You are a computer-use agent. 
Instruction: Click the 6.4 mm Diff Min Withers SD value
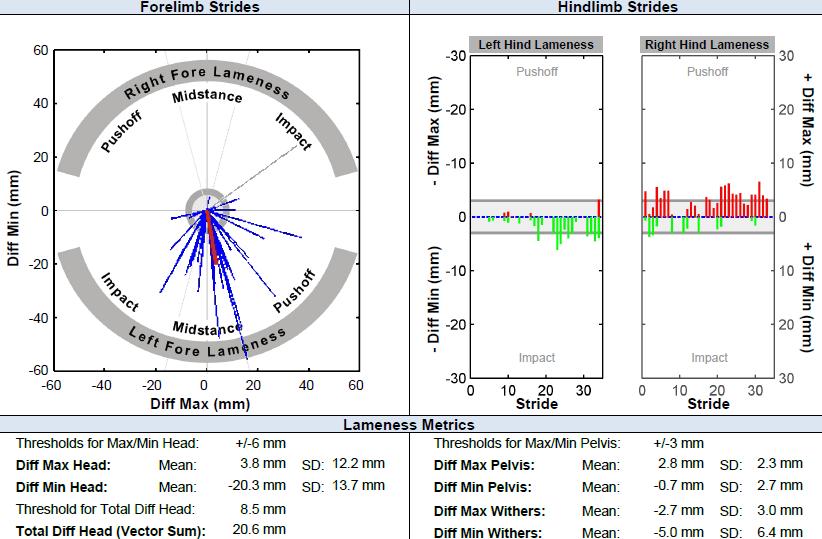click(780, 532)
